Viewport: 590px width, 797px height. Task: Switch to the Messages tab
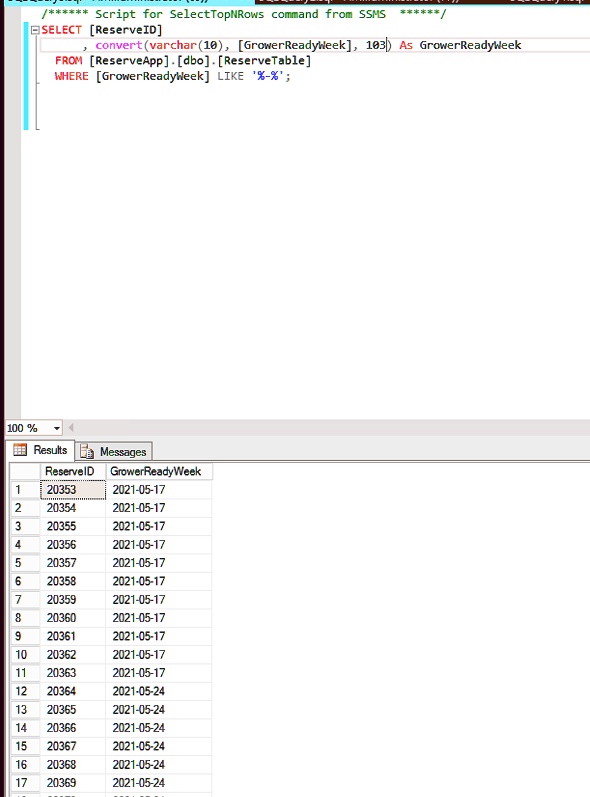coord(114,451)
